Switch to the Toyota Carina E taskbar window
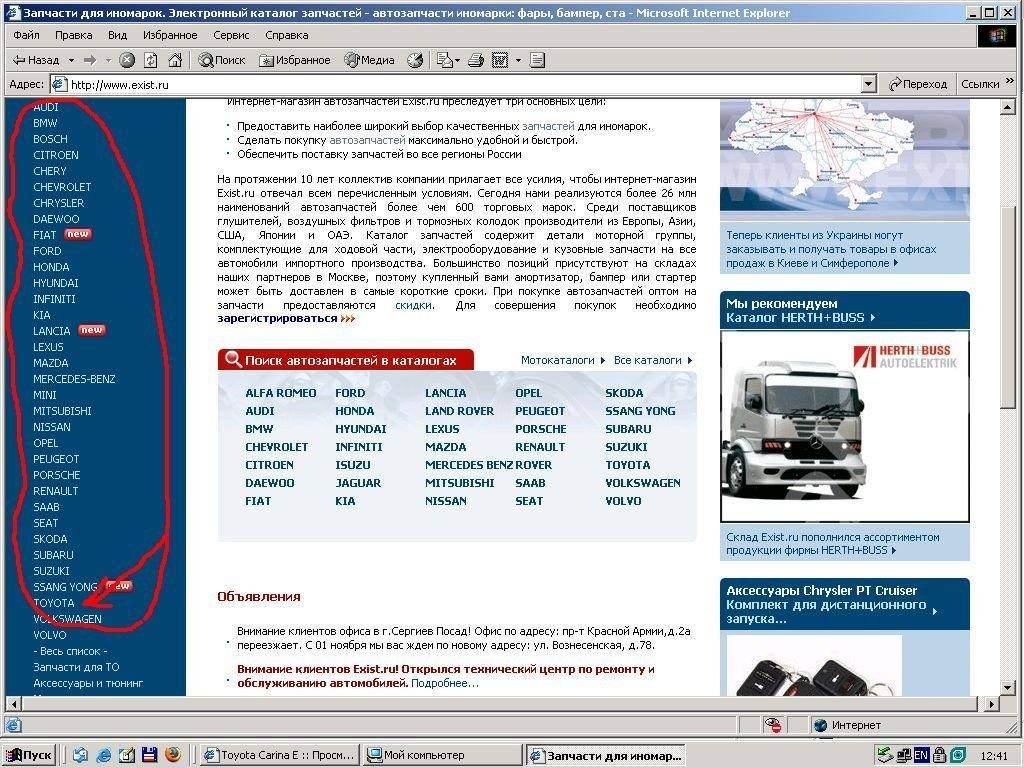1024x768 pixels. [x=278, y=755]
